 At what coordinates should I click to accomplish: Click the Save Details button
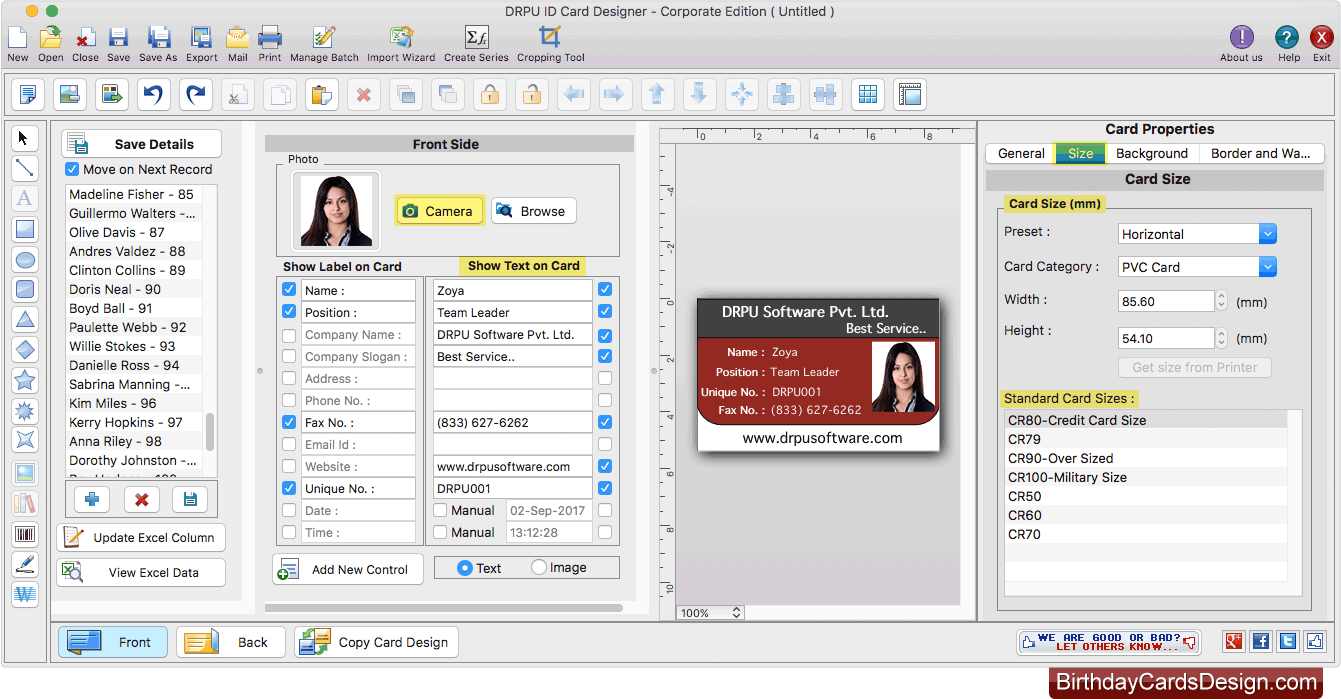(142, 144)
